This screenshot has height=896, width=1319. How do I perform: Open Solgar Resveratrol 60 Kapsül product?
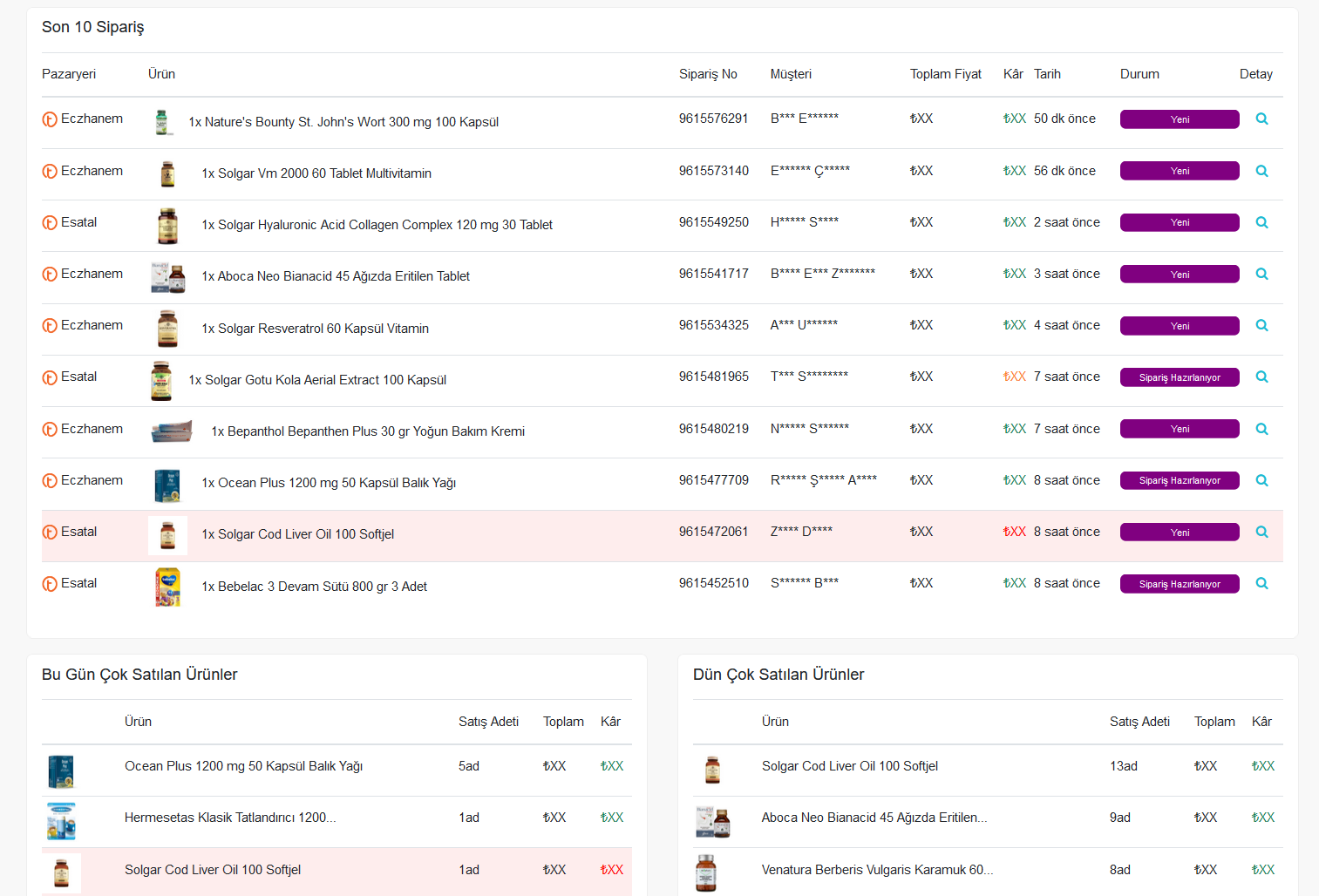[315, 329]
